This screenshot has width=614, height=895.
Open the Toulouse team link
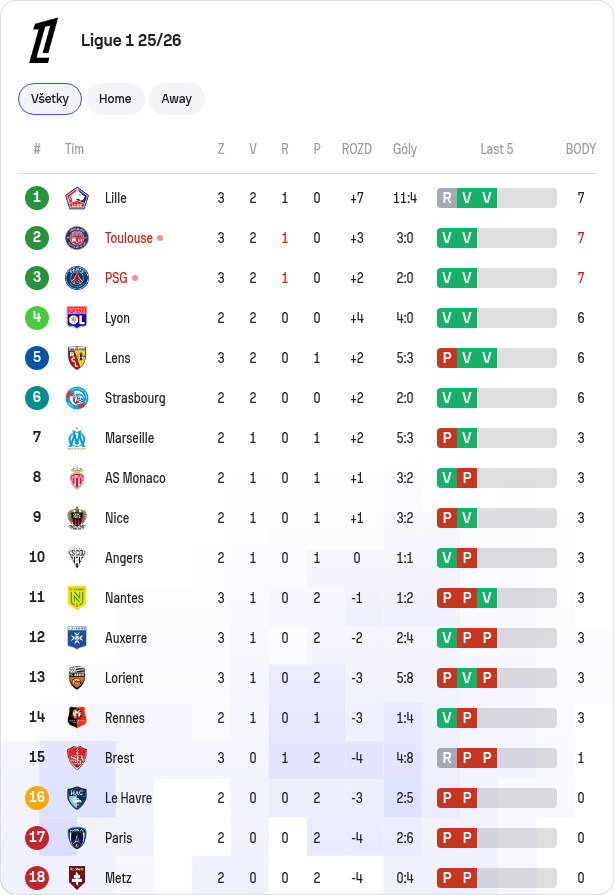(x=129, y=238)
